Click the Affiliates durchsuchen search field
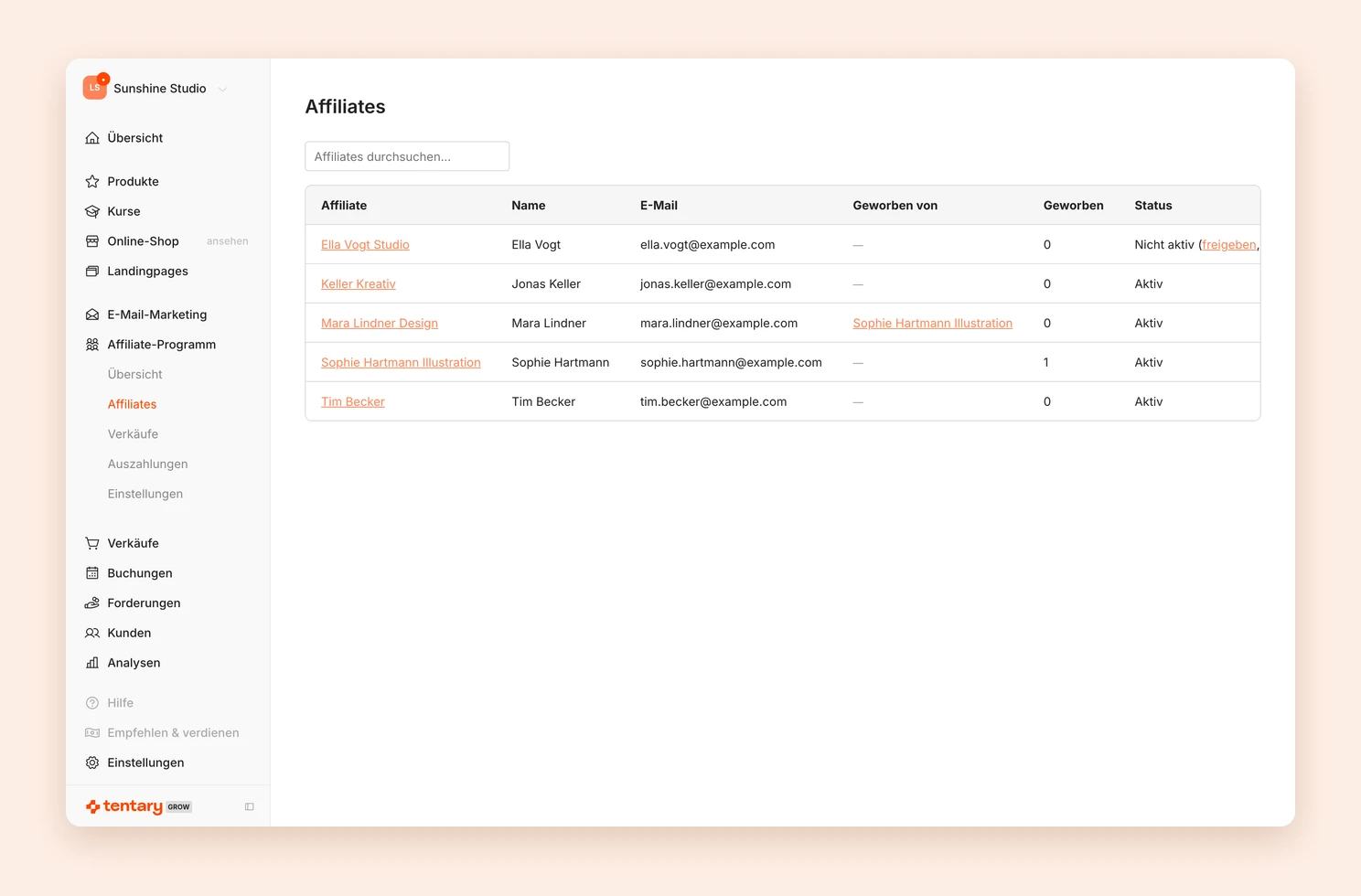The image size is (1361, 896). coord(407,156)
